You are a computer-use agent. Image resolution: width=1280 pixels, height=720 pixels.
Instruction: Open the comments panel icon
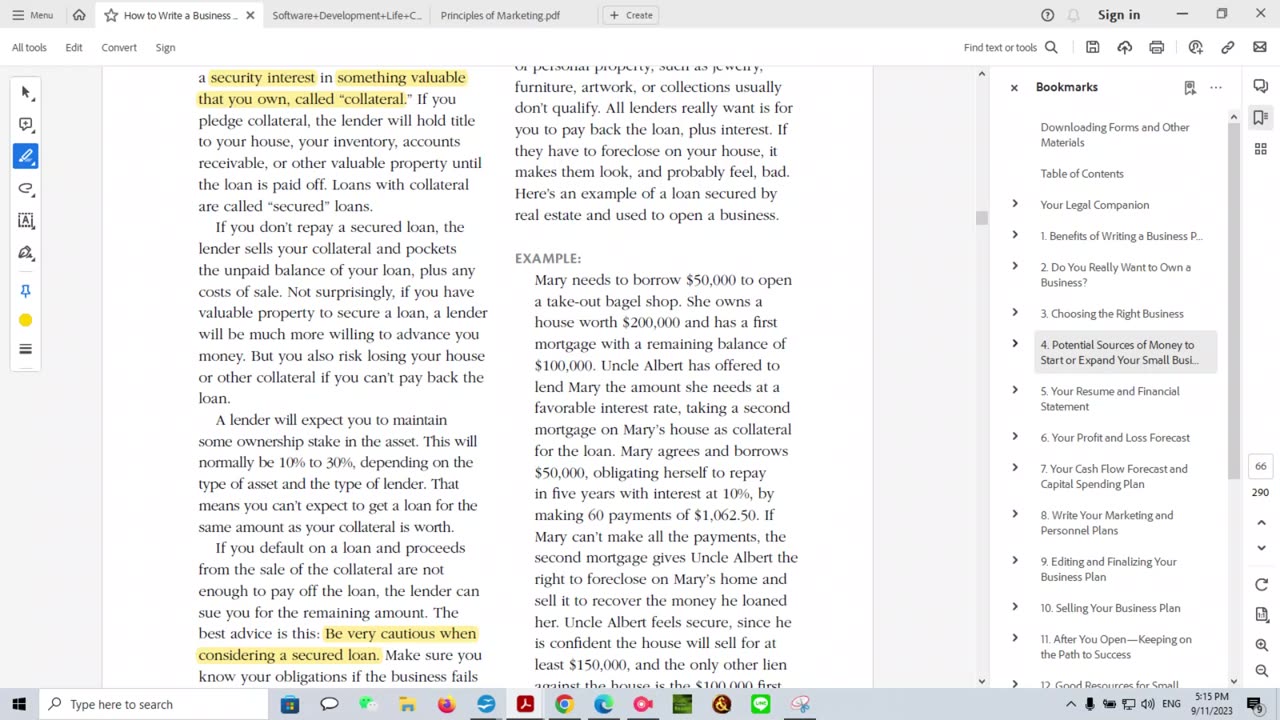pyautogui.click(x=1261, y=86)
